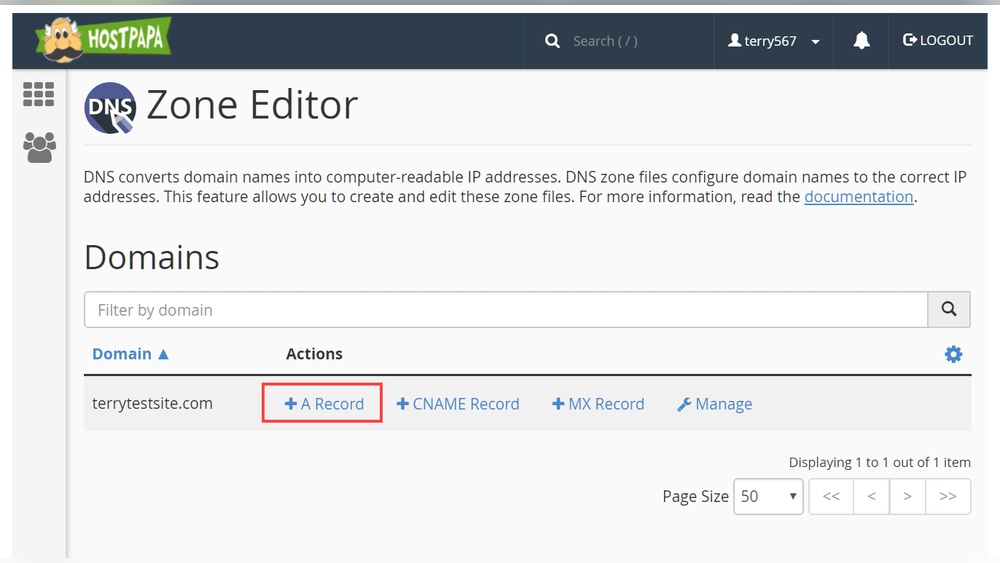Click the domain filter magnifier button
The image size is (1000, 563).
pyautogui.click(x=949, y=310)
